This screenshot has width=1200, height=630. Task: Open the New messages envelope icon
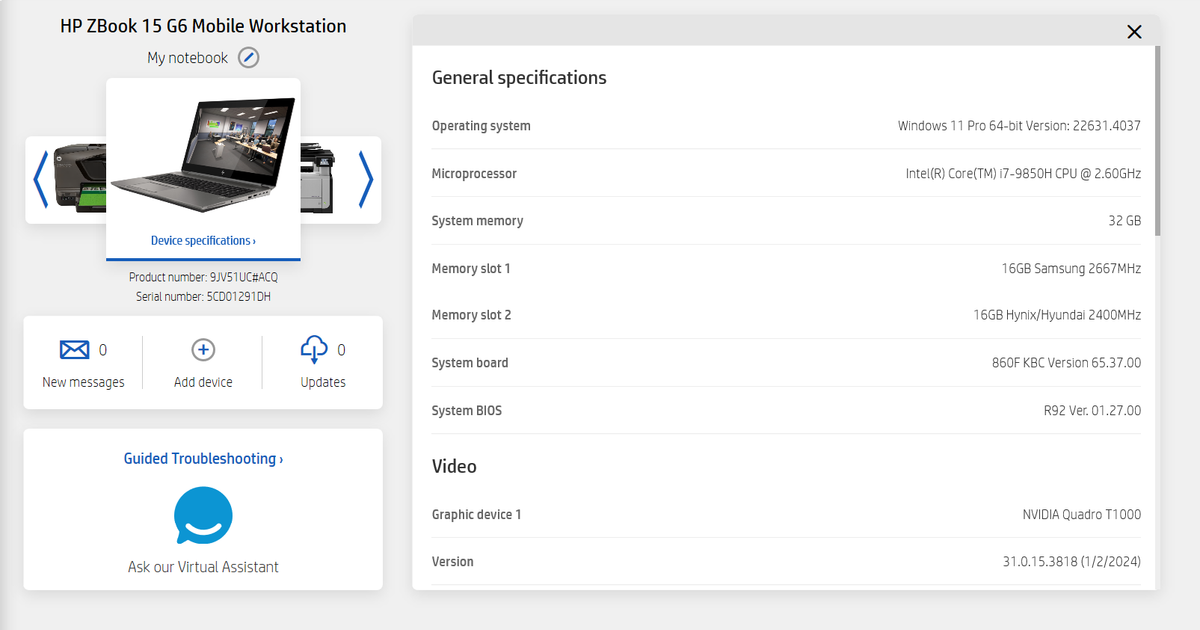click(74, 350)
